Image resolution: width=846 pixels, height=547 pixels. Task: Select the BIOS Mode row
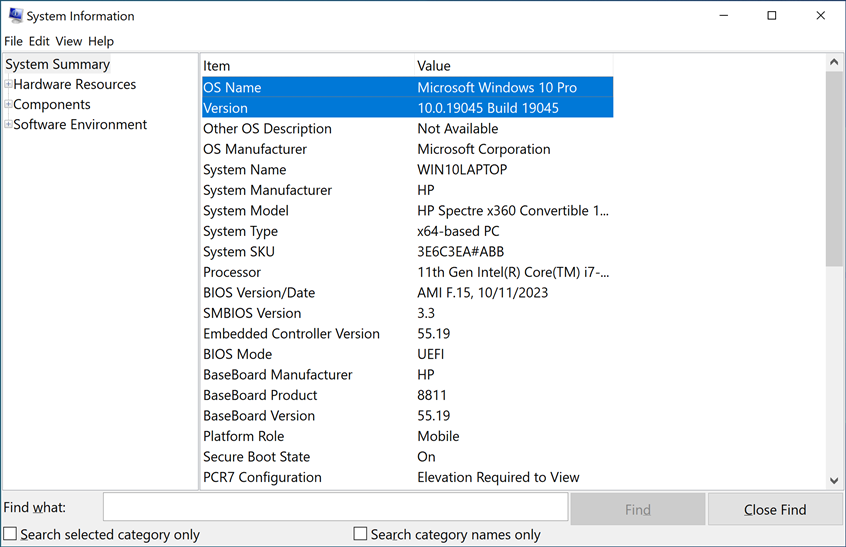[x=407, y=354]
